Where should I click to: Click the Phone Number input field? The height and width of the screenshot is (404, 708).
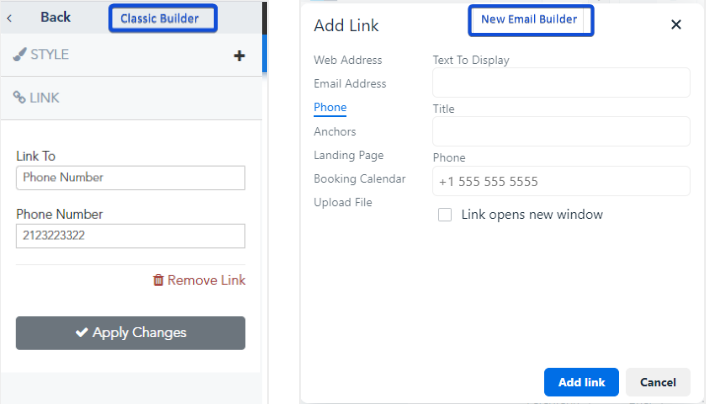point(130,236)
